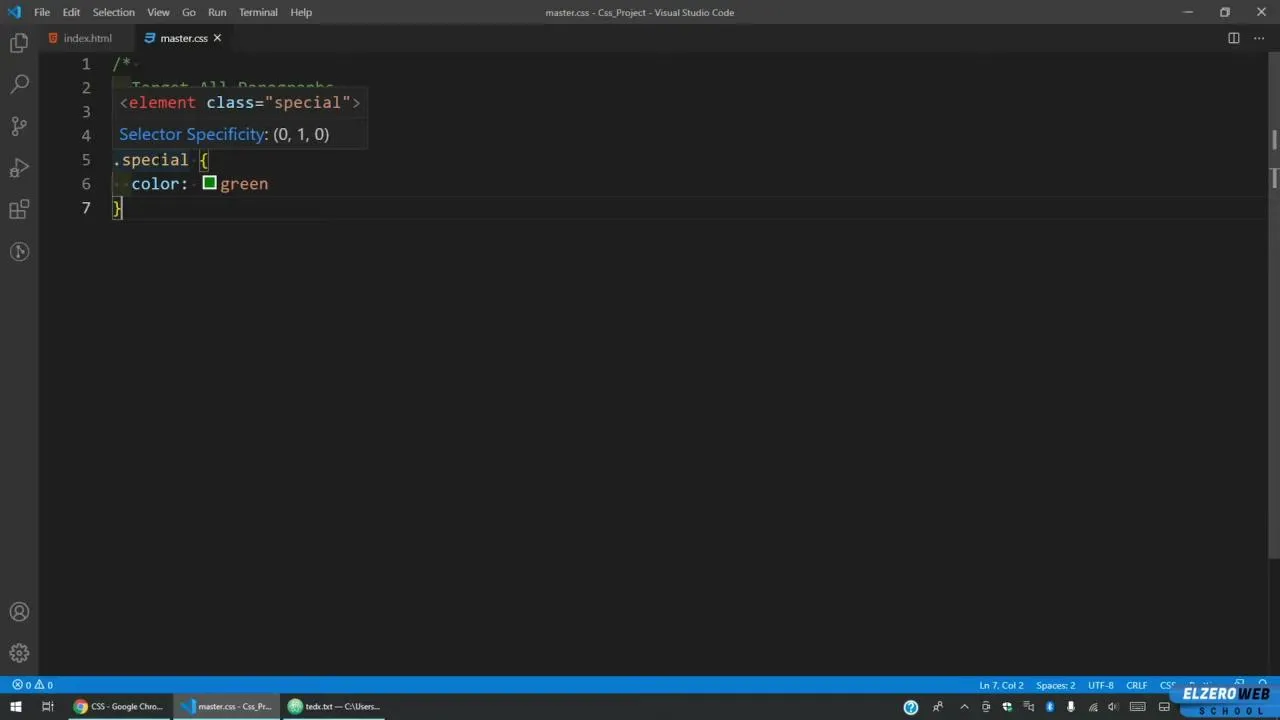Click the errors and warnings status indicator
The height and width of the screenshot is (720, 1280).
click(x=32, y=685)
